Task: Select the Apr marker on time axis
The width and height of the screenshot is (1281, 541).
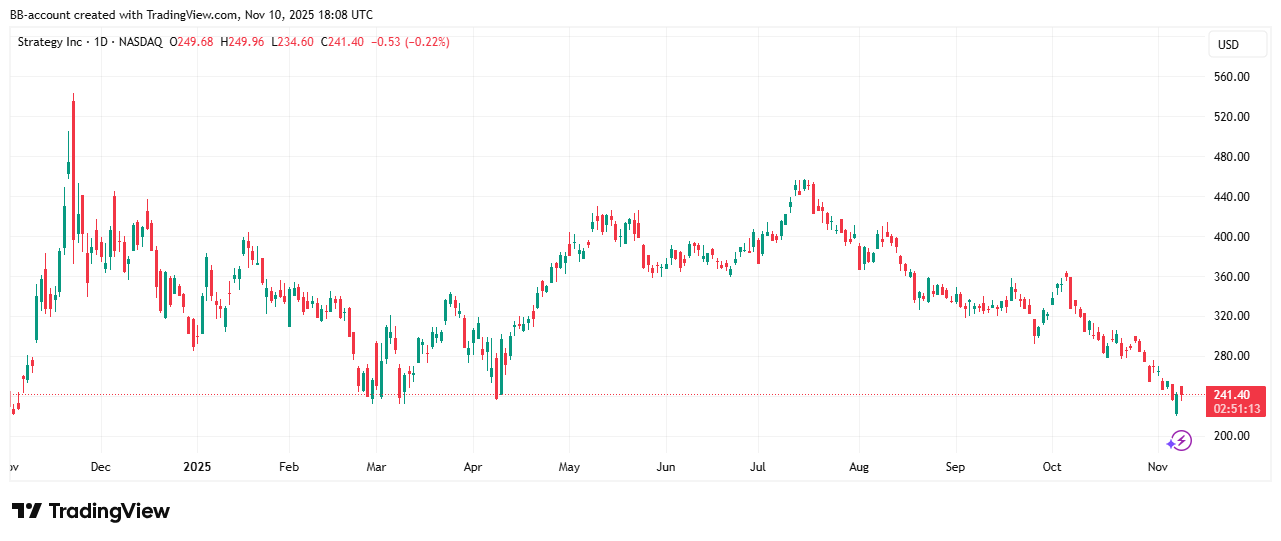Action: coord(473,467)
